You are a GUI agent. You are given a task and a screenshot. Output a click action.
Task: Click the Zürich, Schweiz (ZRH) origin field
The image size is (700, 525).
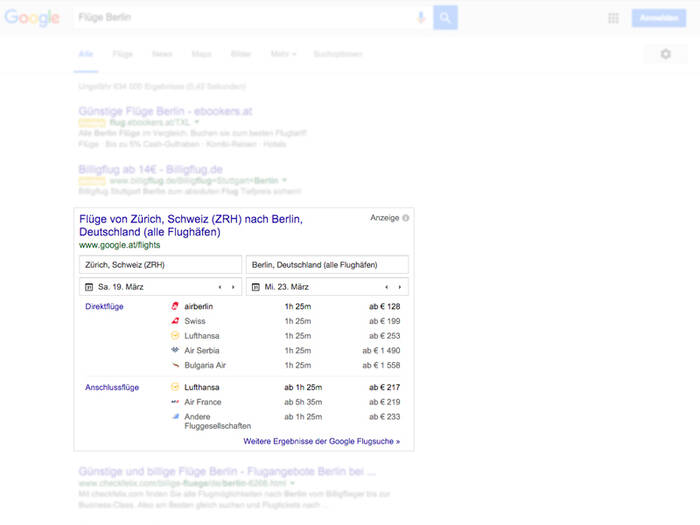pyautogui.click(x=160, y=265)
